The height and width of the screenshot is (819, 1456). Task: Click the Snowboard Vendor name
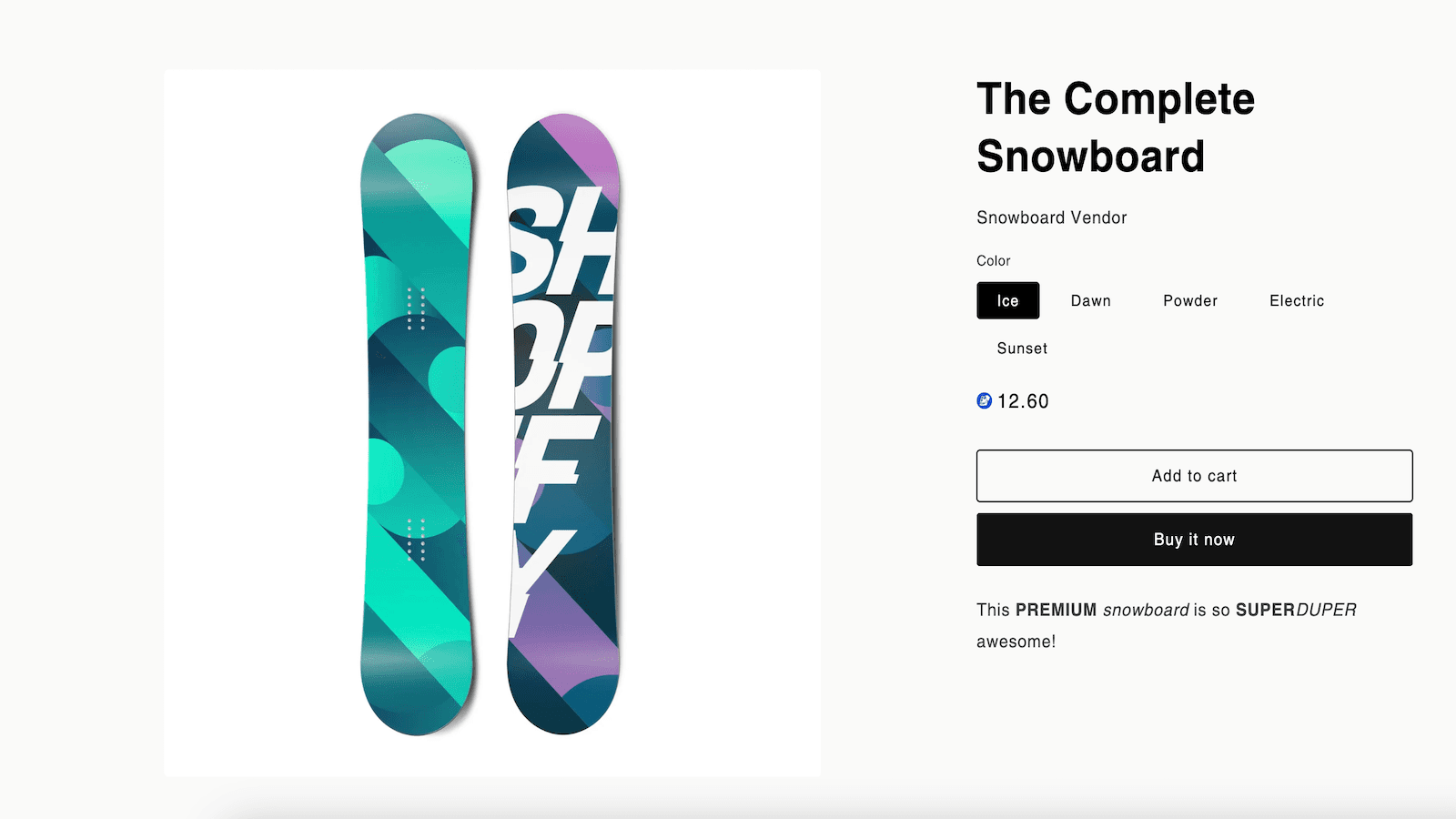click(x=1051, y=217)
